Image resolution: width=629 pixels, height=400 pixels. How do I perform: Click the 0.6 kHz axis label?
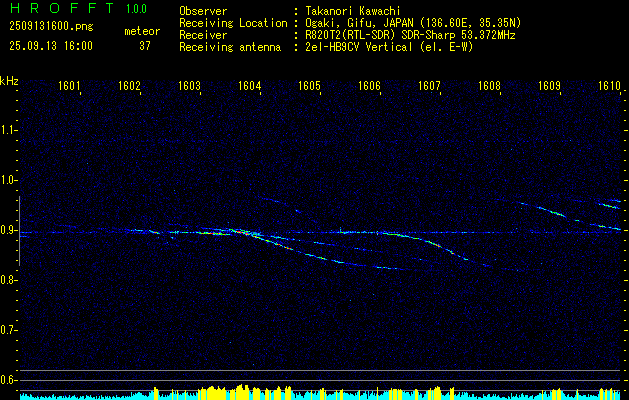pos(8,380)
